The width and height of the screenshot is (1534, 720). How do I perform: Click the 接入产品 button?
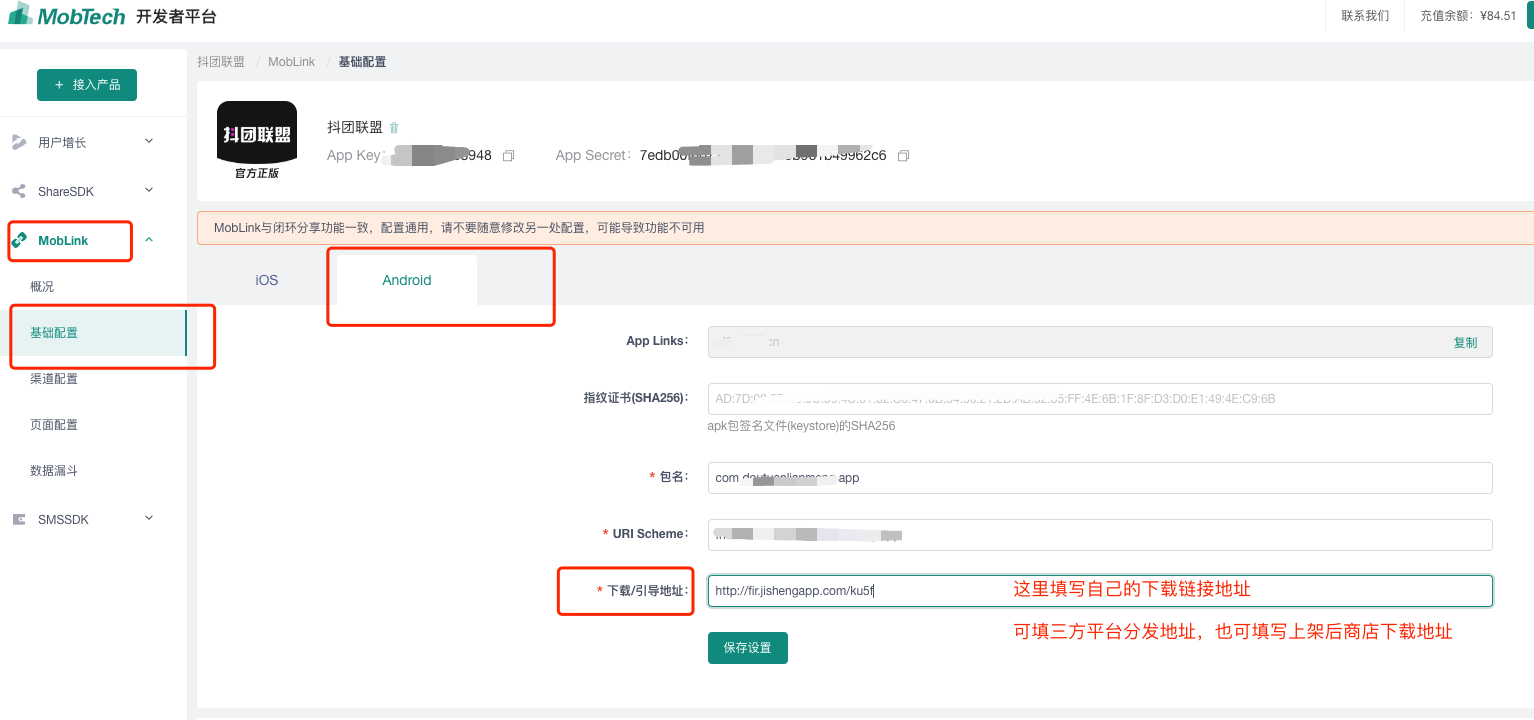pos(87,85)
